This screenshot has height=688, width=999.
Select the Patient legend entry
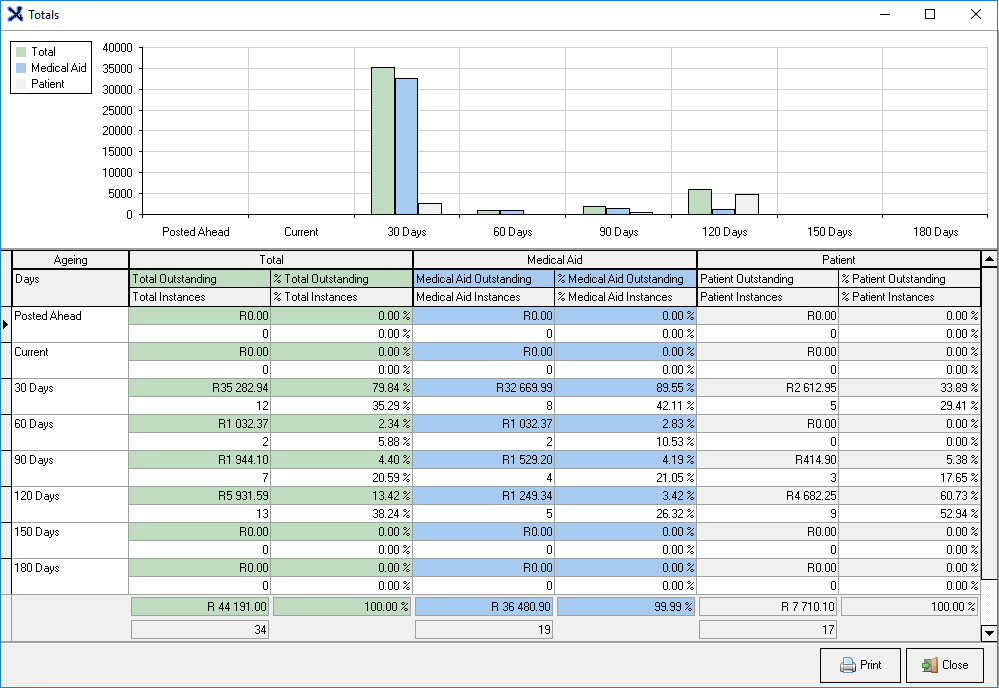47,84
